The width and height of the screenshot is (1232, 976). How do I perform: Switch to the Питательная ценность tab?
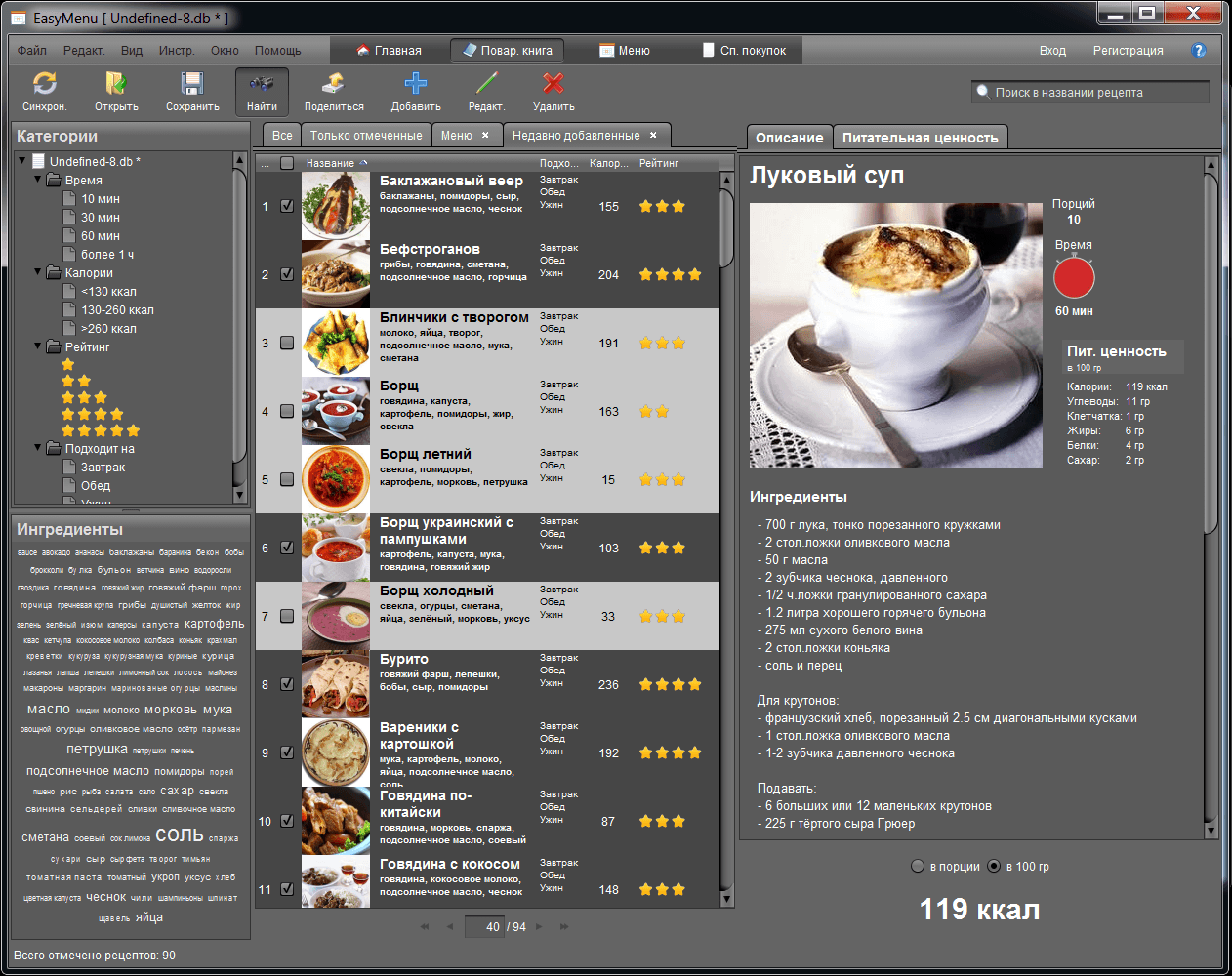pyautogui.click(x=921, y=138)
